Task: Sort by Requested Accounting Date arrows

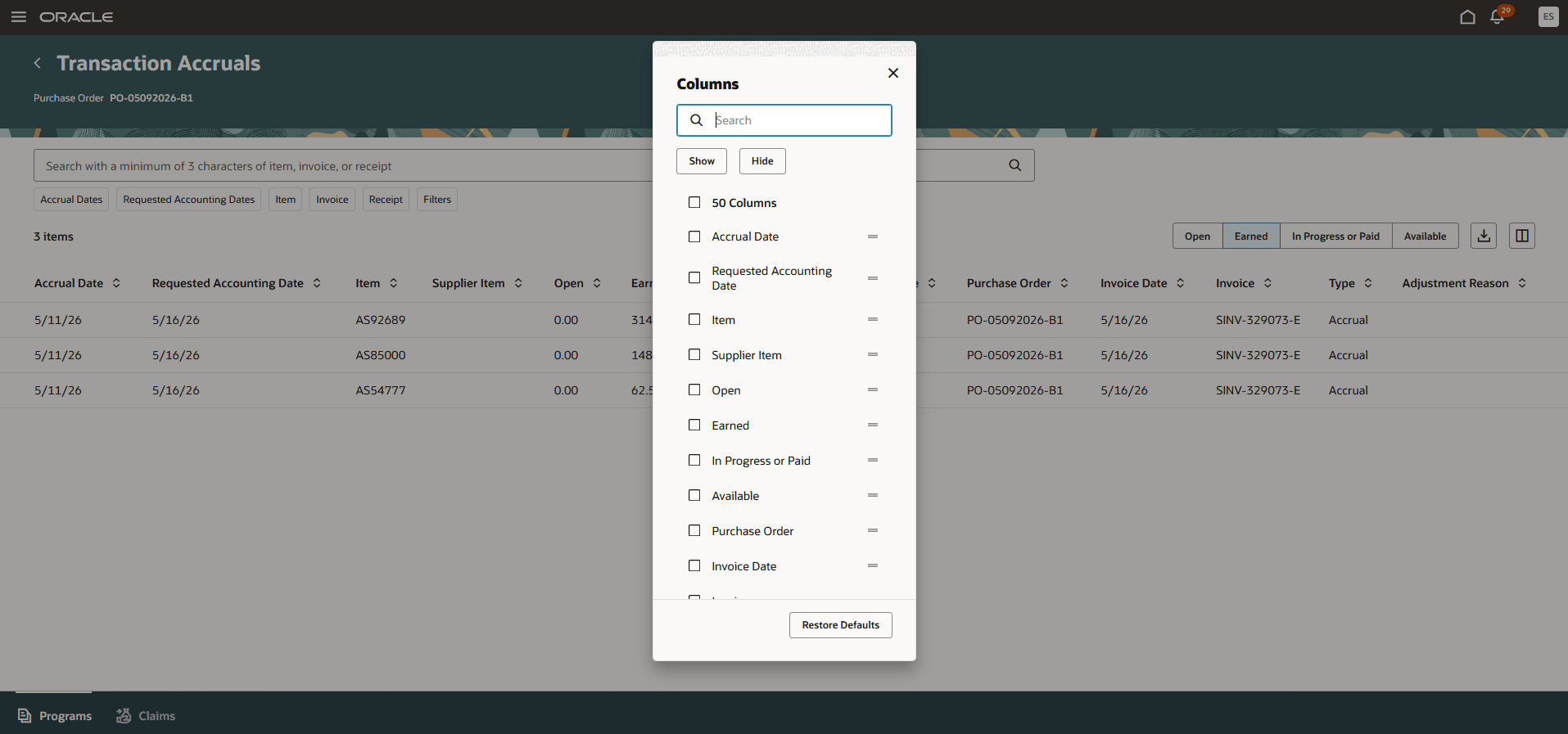Action: 317,283
